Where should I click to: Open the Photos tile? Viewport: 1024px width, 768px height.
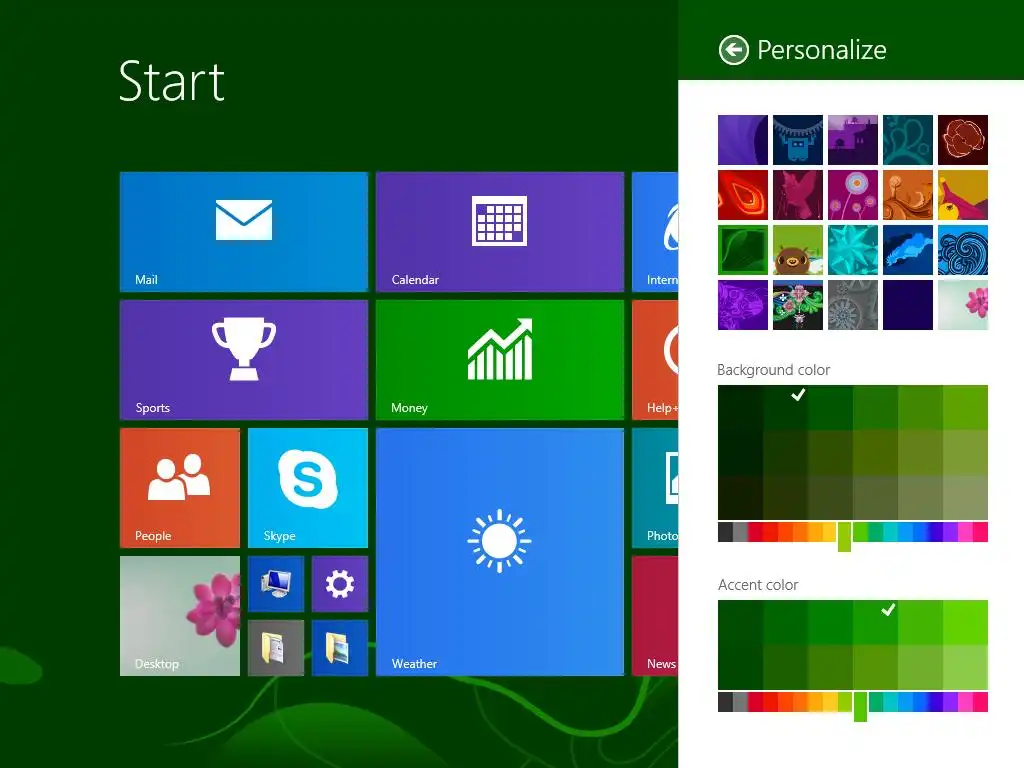coord(655,488)
